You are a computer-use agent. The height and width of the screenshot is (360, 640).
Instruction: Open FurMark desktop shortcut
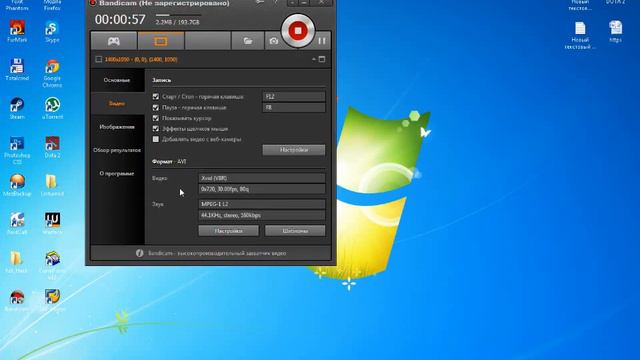[x=17, y=31]
